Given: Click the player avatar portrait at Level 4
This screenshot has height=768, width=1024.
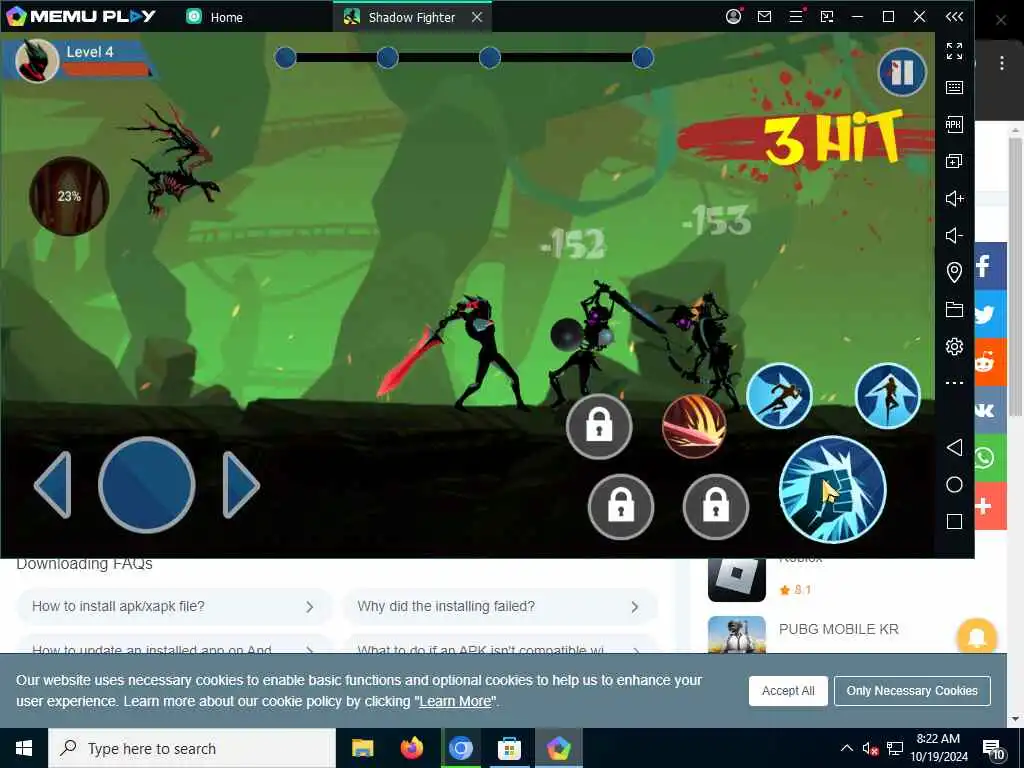Looking at the screenshot, I should 37,61.
